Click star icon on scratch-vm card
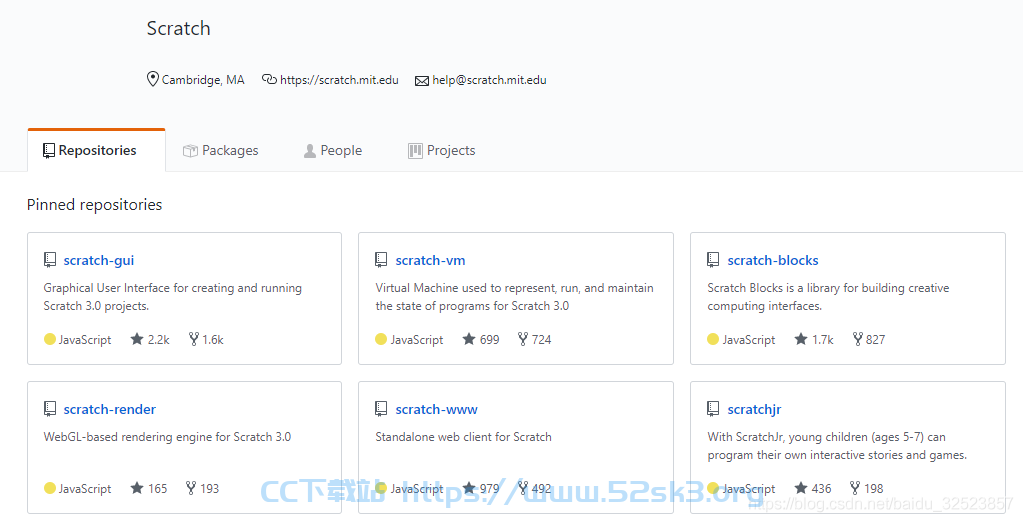The width and height of the screenshot is (1023, 522). pos(469,339)
